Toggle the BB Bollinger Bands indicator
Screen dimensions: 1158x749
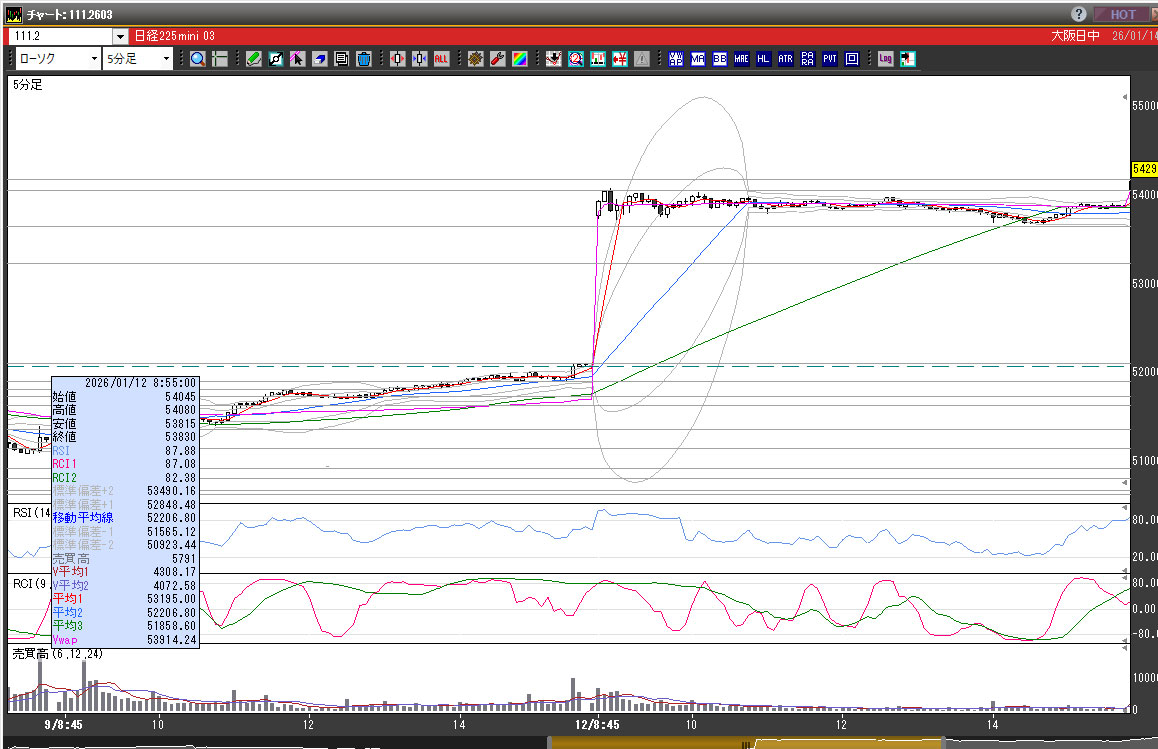pyautogui.click(x=719, y=59)
